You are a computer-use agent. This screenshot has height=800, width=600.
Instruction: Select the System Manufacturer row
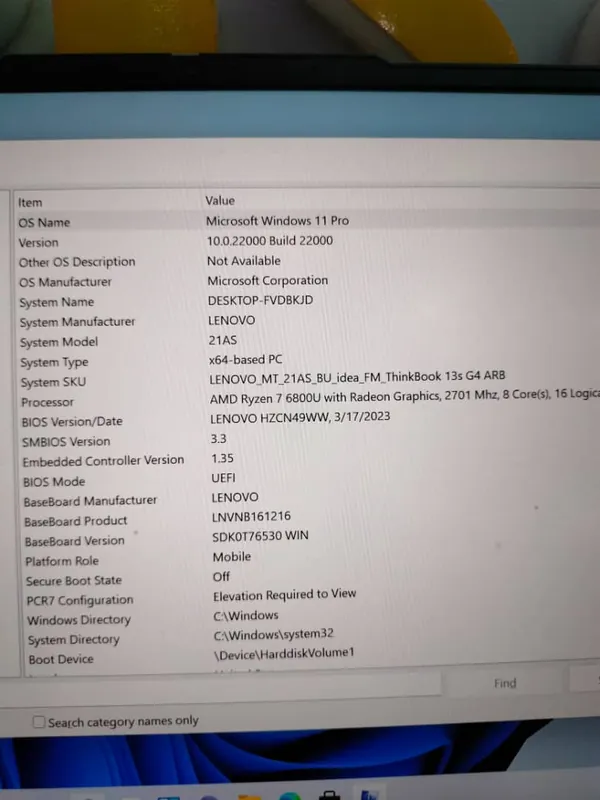pos(77,322)
